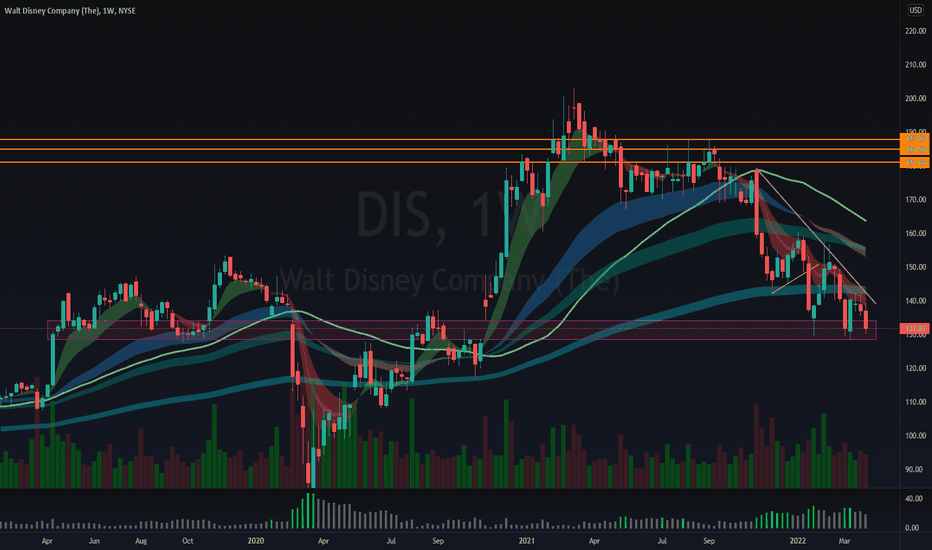
Task: Select the 140.00 price axis label
Action: (915, 301)
